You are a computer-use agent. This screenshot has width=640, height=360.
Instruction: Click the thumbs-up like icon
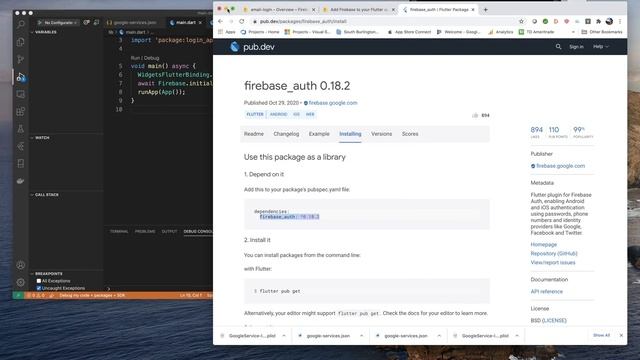pyautogui.click(x=475, y=116)
